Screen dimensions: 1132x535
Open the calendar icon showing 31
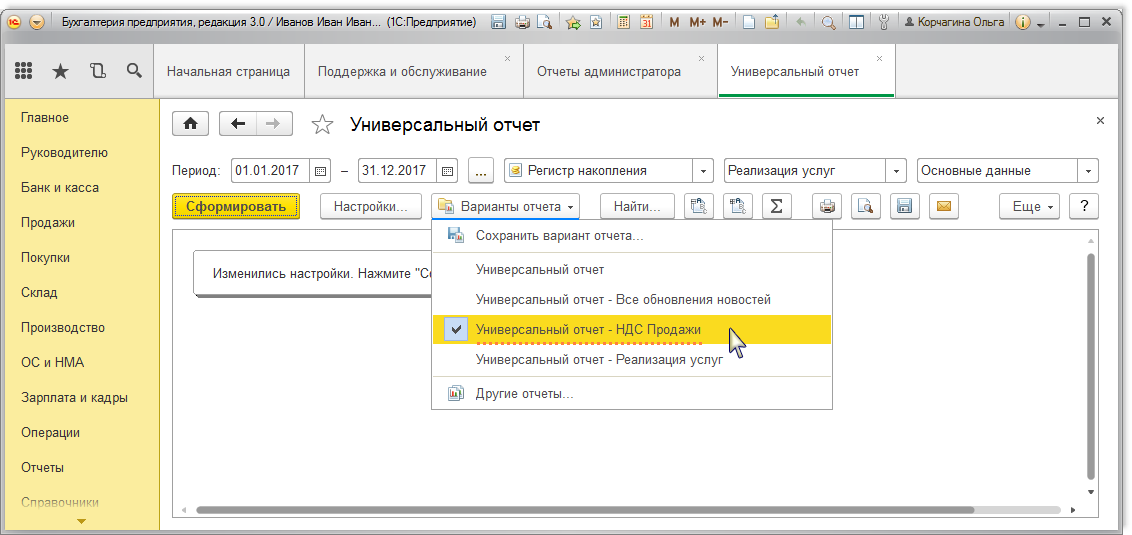click(x=647, y=22)
